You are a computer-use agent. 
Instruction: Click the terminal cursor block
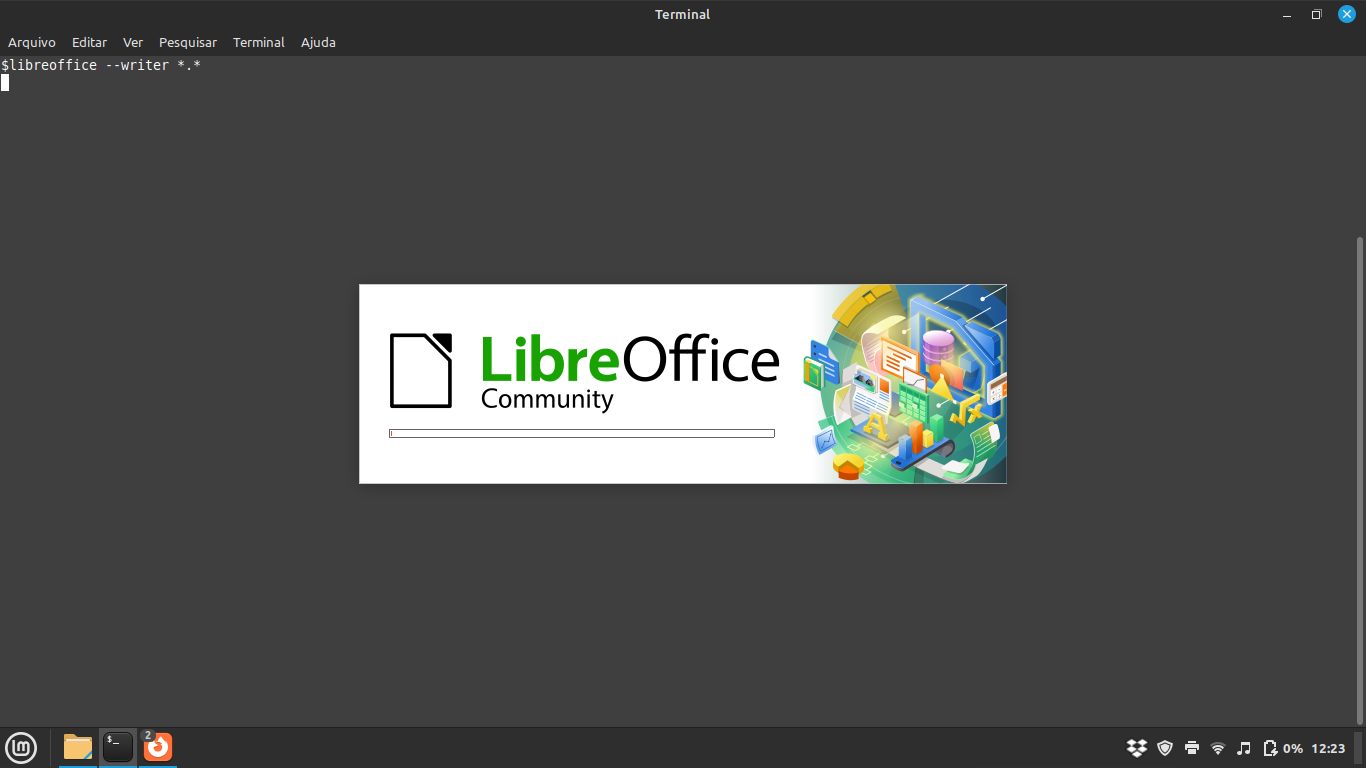pyautogui.click(x=5, y=83)
